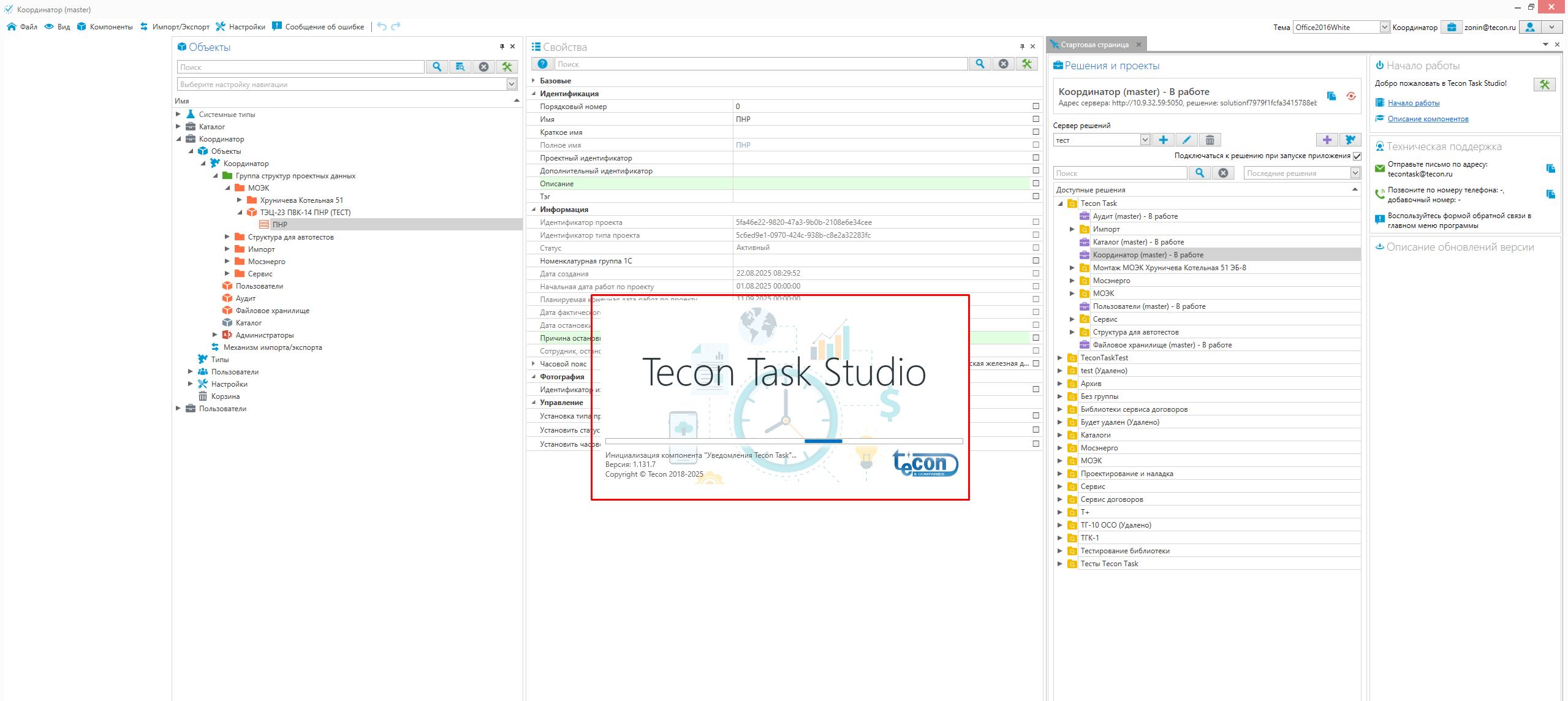The width and height of the screenshot is (1568, 701).
Task: Check the box for Порядковый номер row
Action: pos(1036,107)
